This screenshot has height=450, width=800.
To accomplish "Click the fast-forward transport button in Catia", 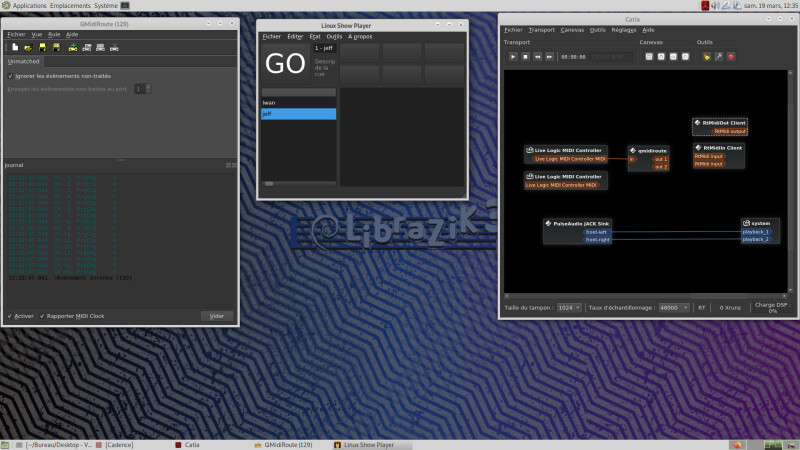I will 549,57.
